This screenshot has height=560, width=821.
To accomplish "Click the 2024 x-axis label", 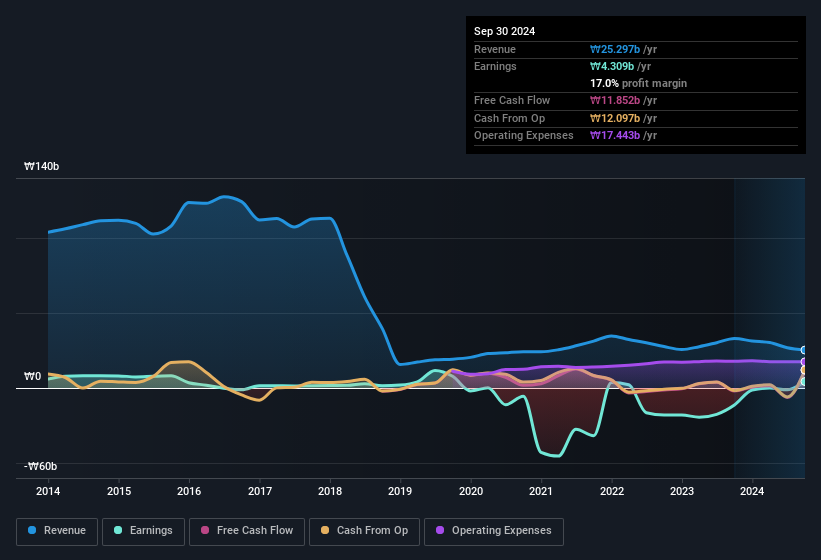I will [752, 491].
